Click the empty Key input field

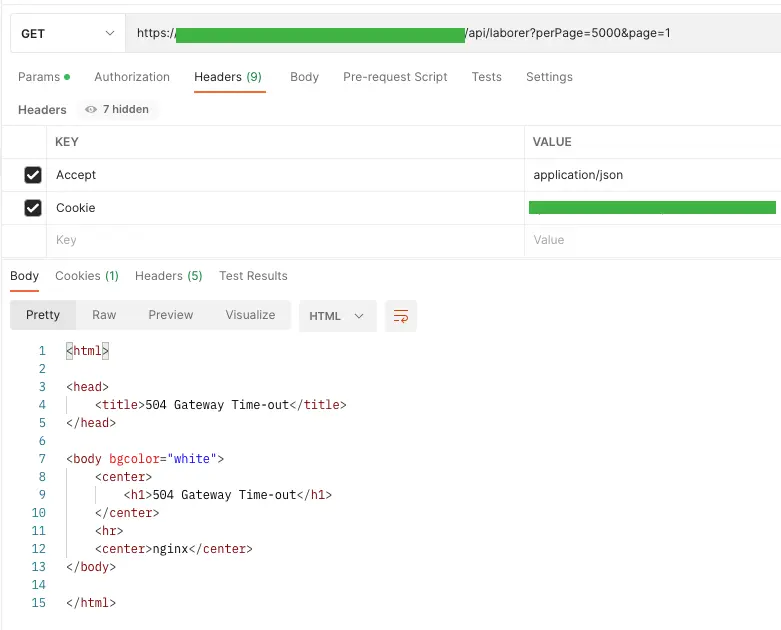click(280, 241)
